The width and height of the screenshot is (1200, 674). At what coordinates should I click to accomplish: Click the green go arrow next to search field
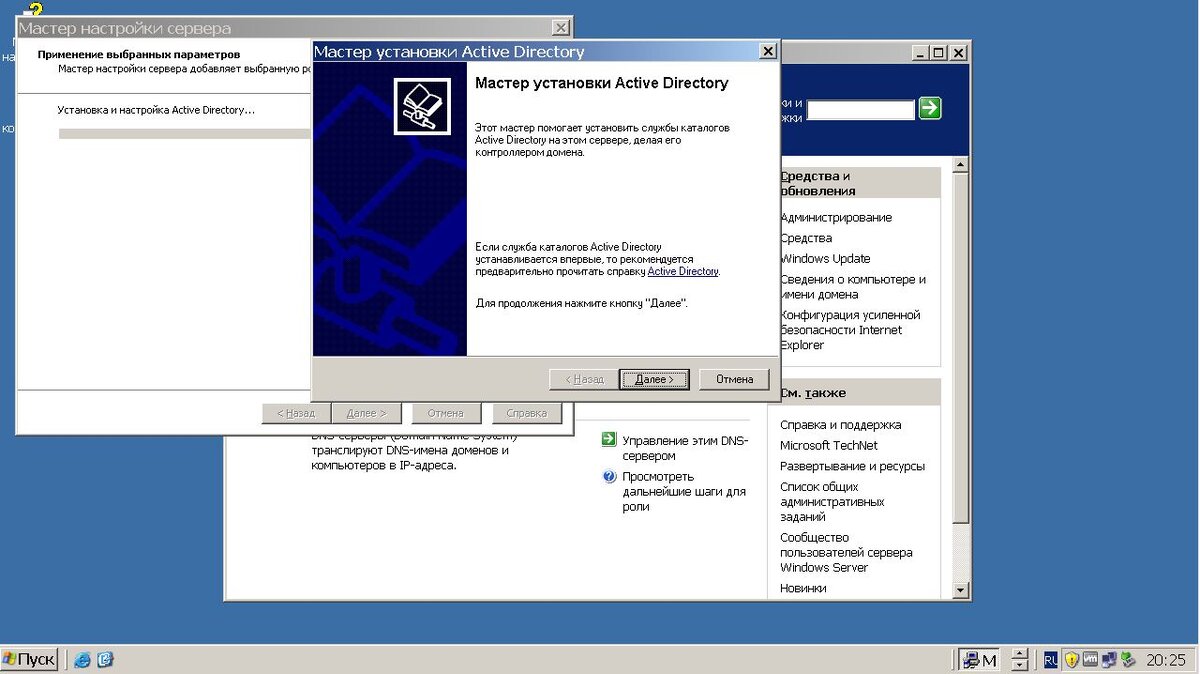click(x=930, y=108)
